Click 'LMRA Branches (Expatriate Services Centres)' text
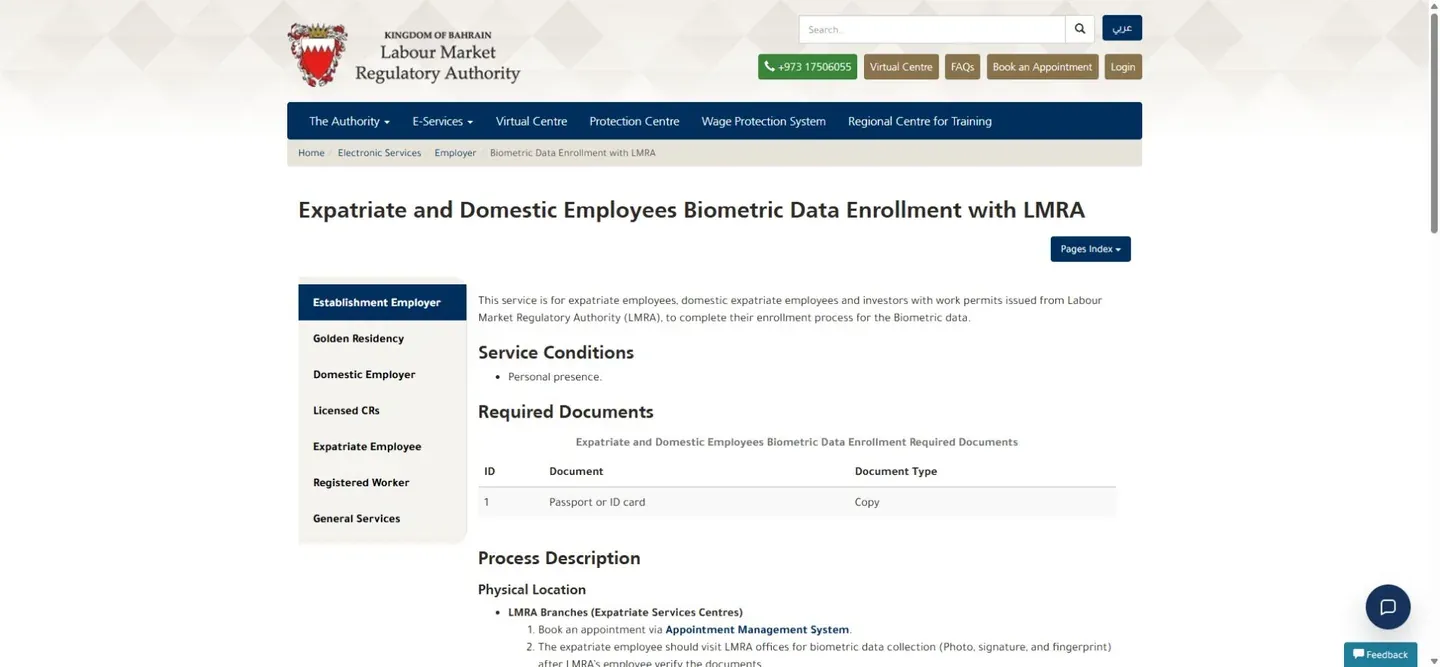This screenshot has height=667, width=1440. tap(625, 612)
